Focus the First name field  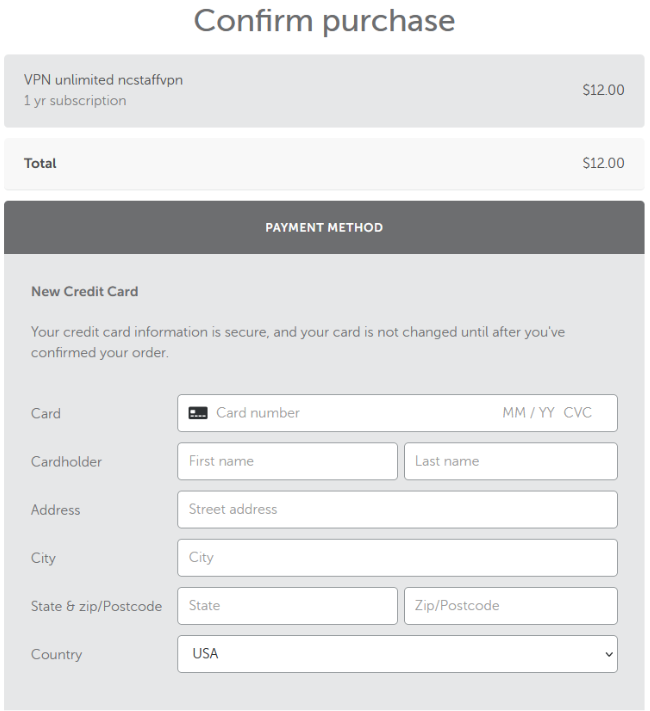(287, 461)
